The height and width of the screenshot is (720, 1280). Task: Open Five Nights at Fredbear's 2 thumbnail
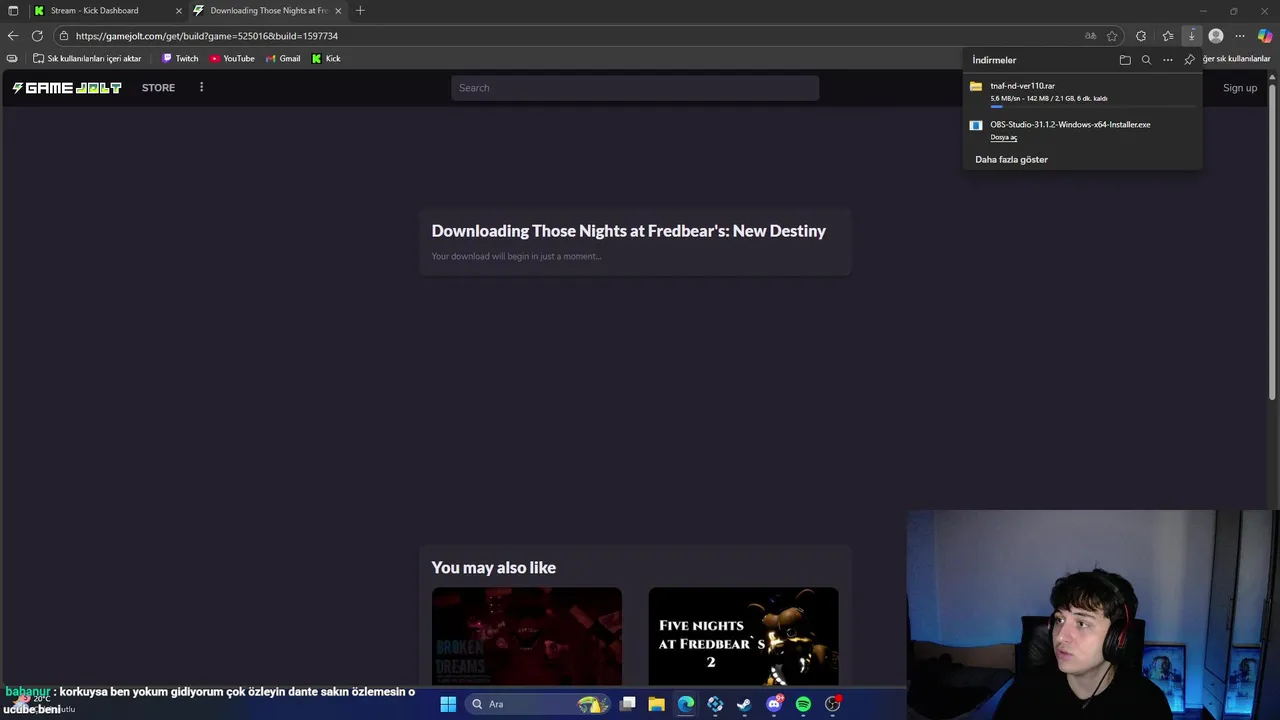(743, 636)
